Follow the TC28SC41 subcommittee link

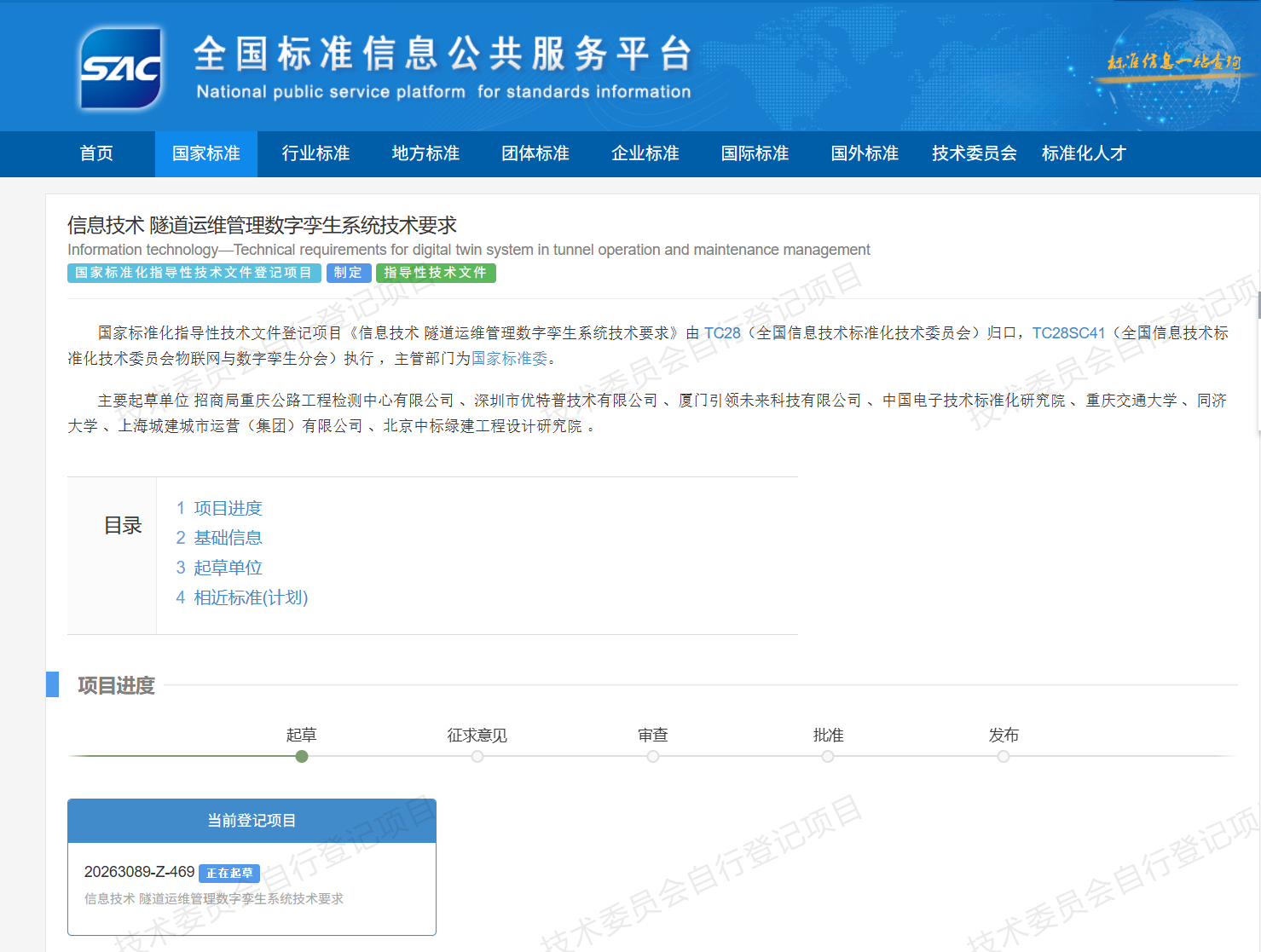click(1068, 333)
